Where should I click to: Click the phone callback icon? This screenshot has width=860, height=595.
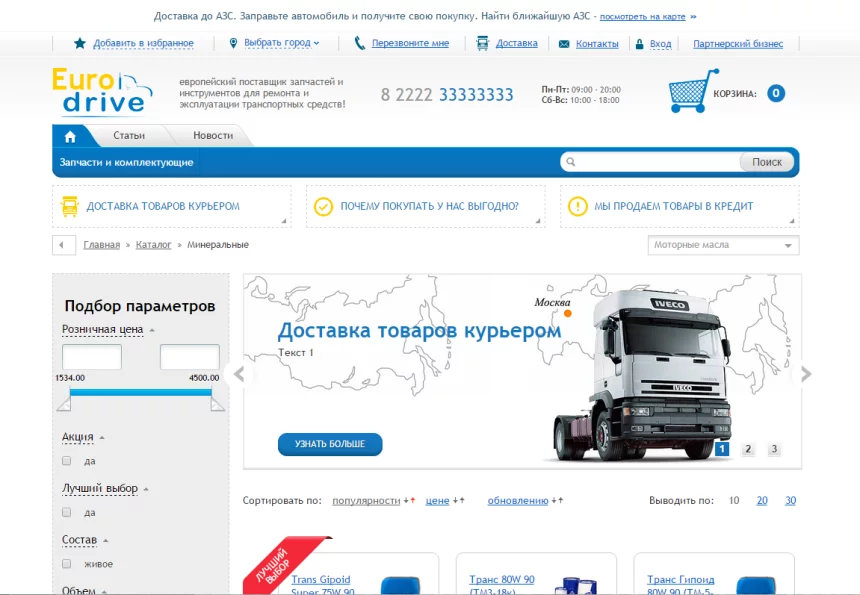(x=360, y=43)
